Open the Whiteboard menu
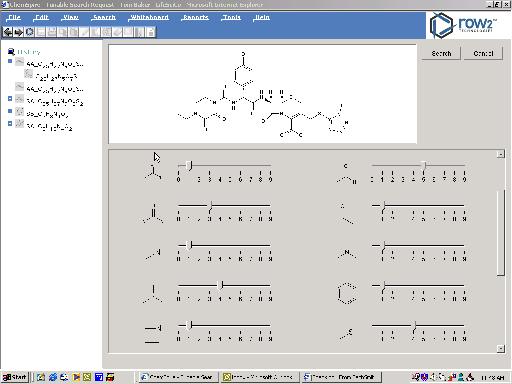The height and width of the screenshot is (384, 512). click(x=149, y=17)
